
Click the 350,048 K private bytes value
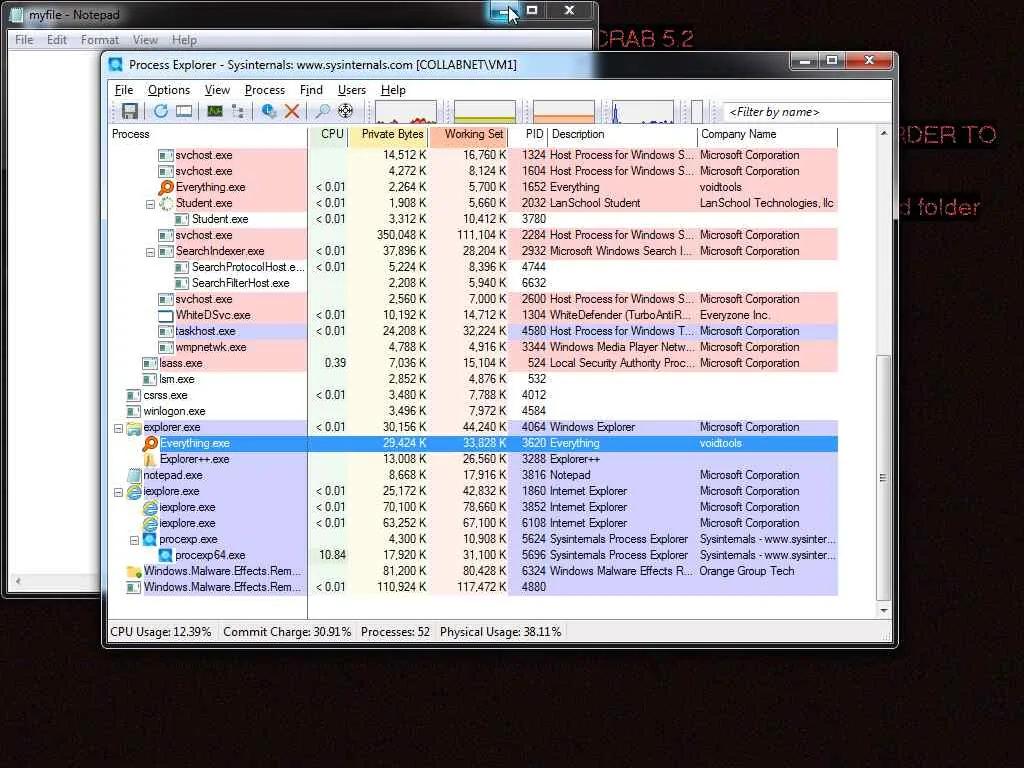(x=402, y=235)
